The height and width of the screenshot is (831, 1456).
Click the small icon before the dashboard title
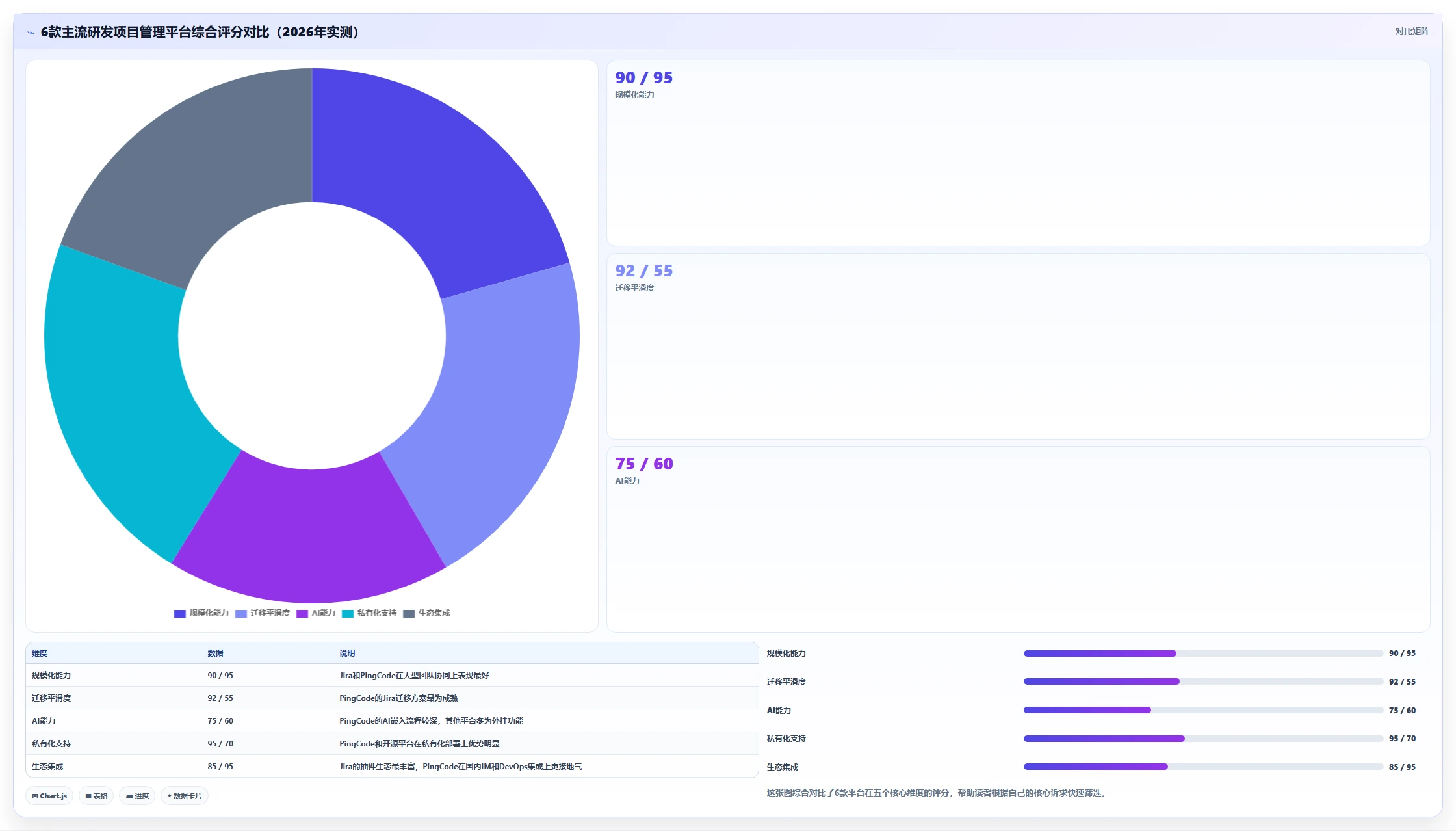(31, 33)
